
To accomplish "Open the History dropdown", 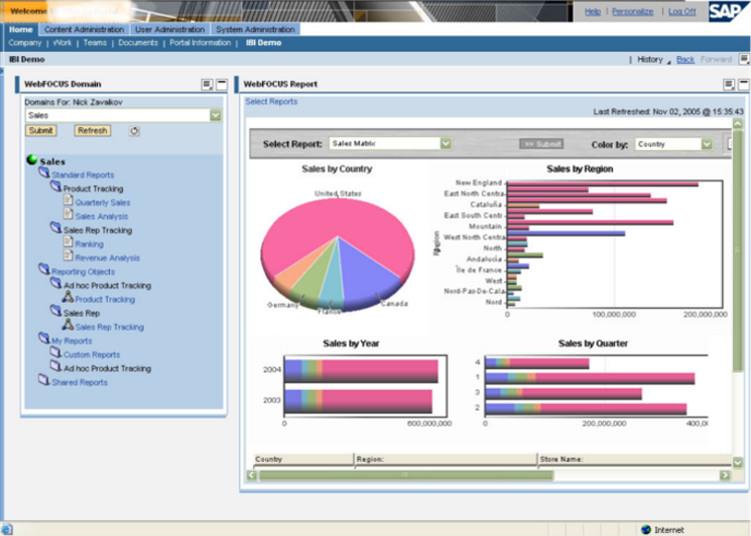I will [653, 59].
